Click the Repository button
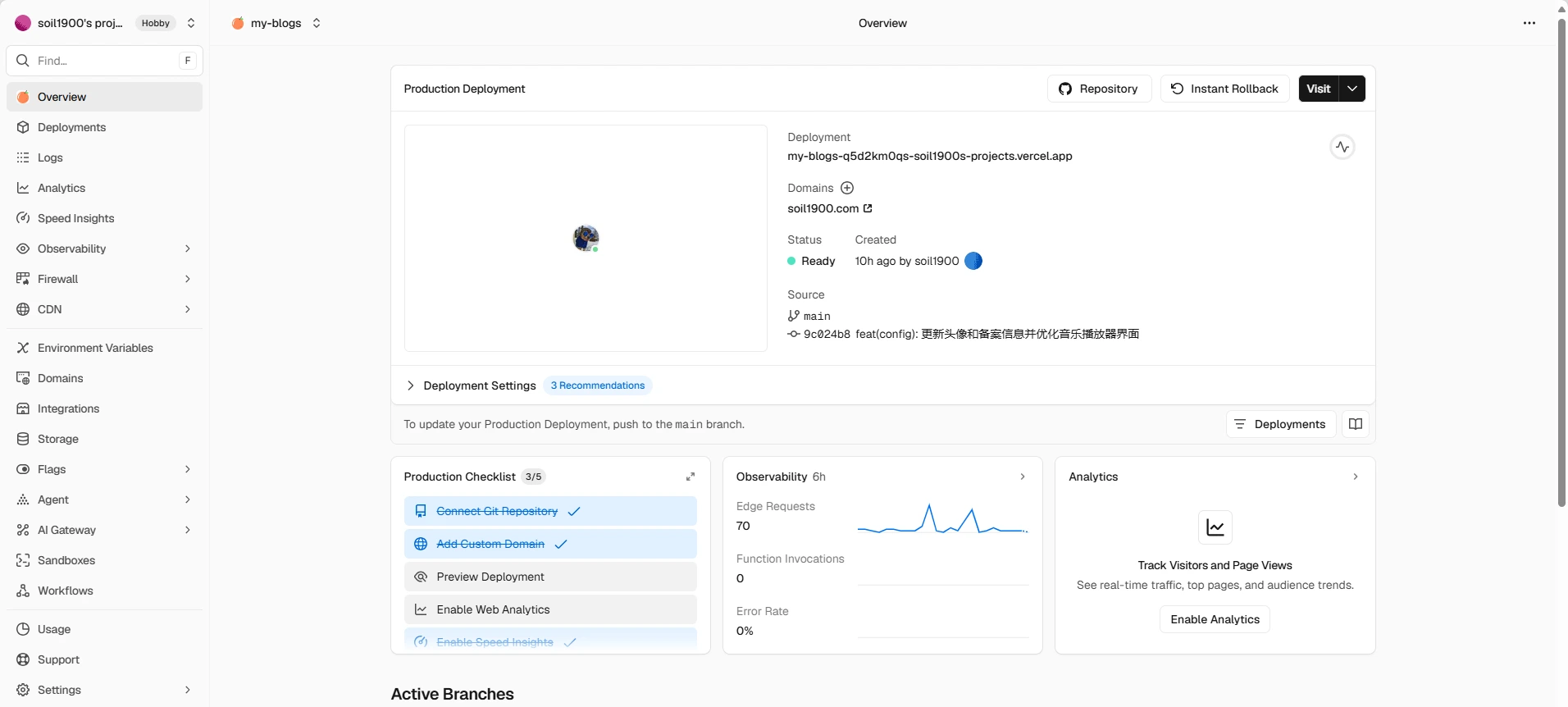 pos(1099,89)
